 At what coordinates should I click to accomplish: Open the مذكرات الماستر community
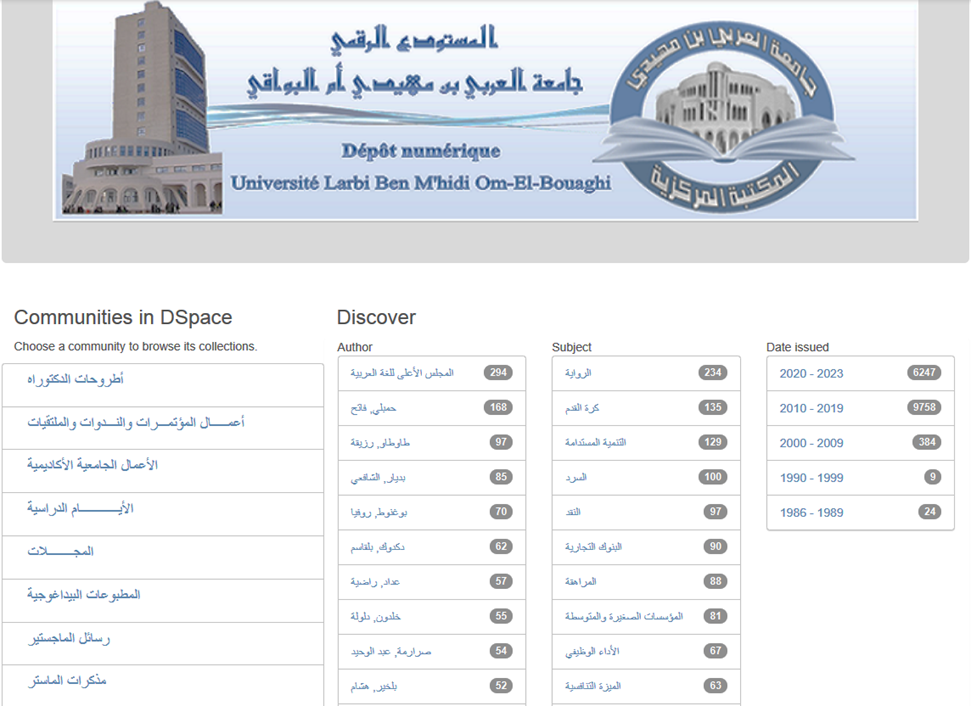[x=67, y=681]
